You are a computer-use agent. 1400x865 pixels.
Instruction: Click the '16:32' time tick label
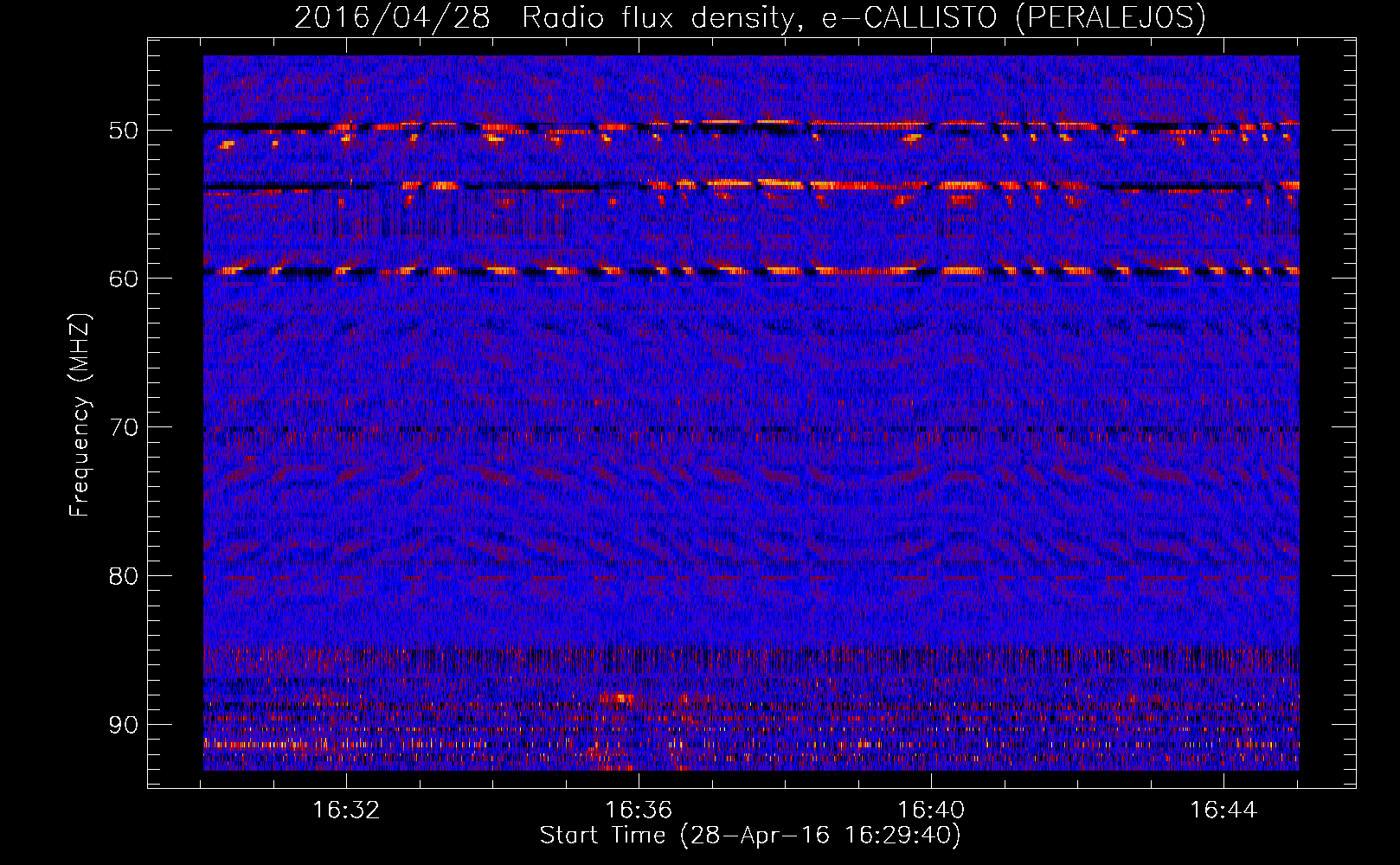coord(347,811)
